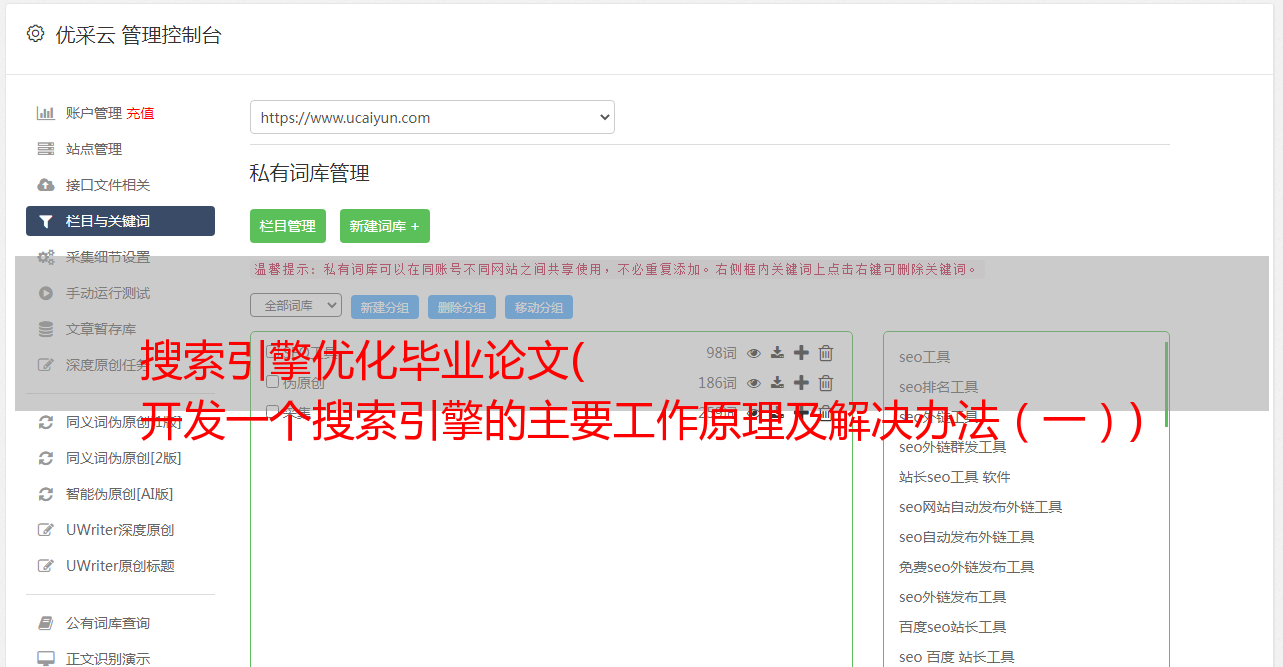View keywords of the 98词 library via eye icon
The height and width of the screenshot is (667, 1283).
(x=754, y=353)
